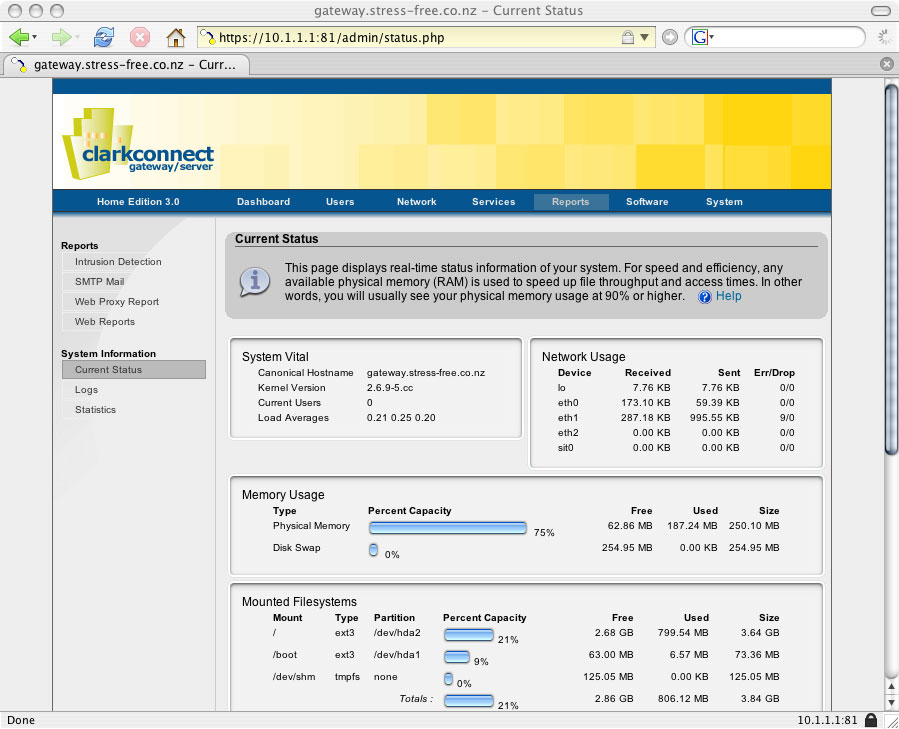This screenshot has width=899, height=729.
Task: Click the Physical Memory 75% capacity bar
Action: pyautogui.click(x=448, y=528)
